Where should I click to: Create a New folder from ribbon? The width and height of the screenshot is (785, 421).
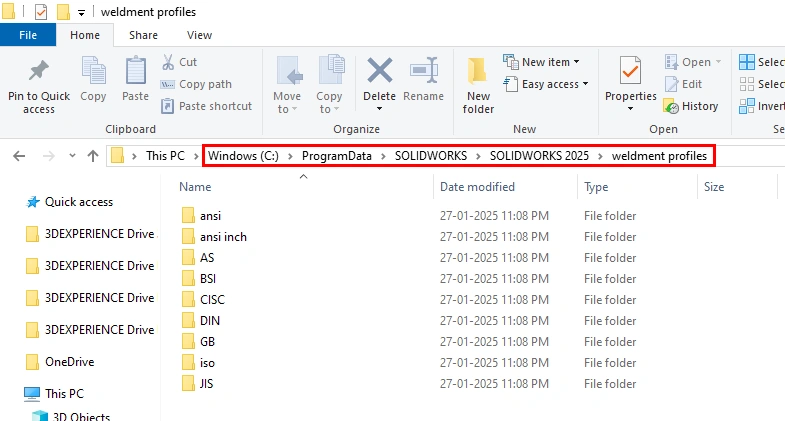click(x=478, y=85)
